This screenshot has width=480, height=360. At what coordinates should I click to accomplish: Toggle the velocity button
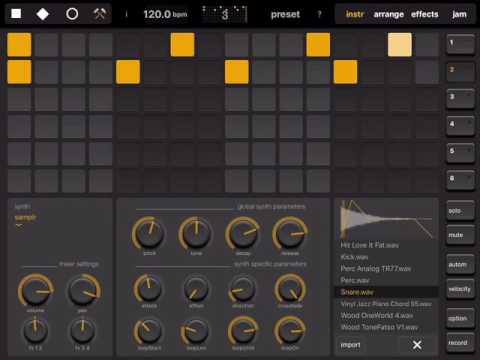460,289
